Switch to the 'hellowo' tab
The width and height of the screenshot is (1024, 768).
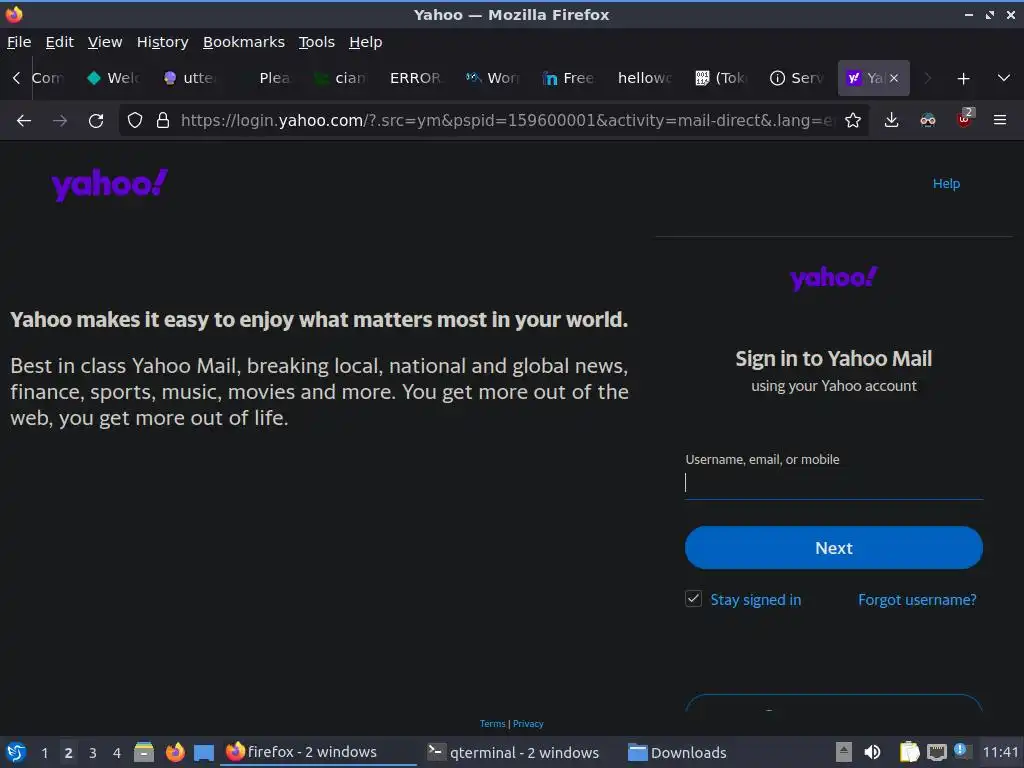[645, 78]
